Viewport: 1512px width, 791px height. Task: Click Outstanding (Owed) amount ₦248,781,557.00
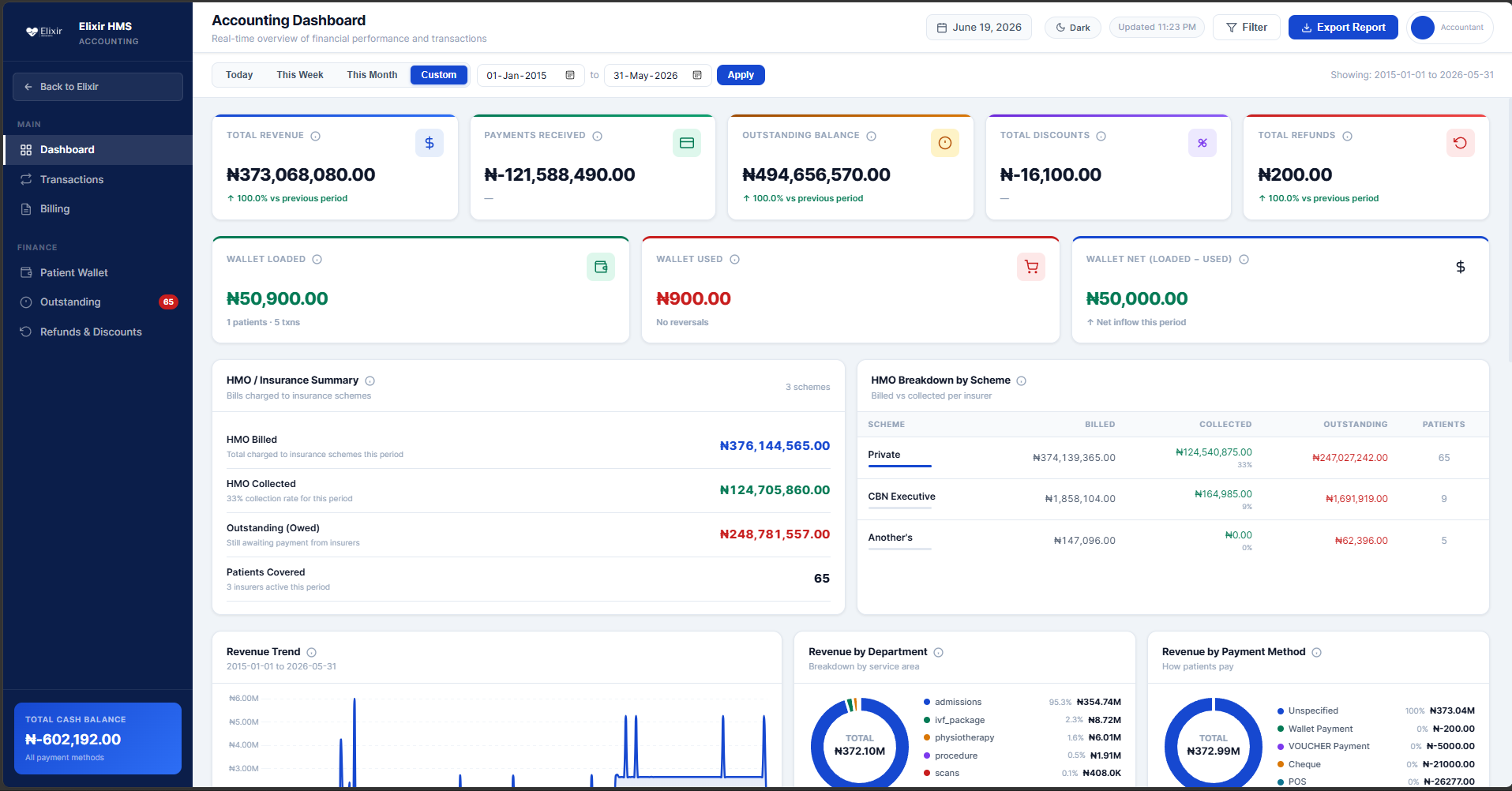click(775, 534)
